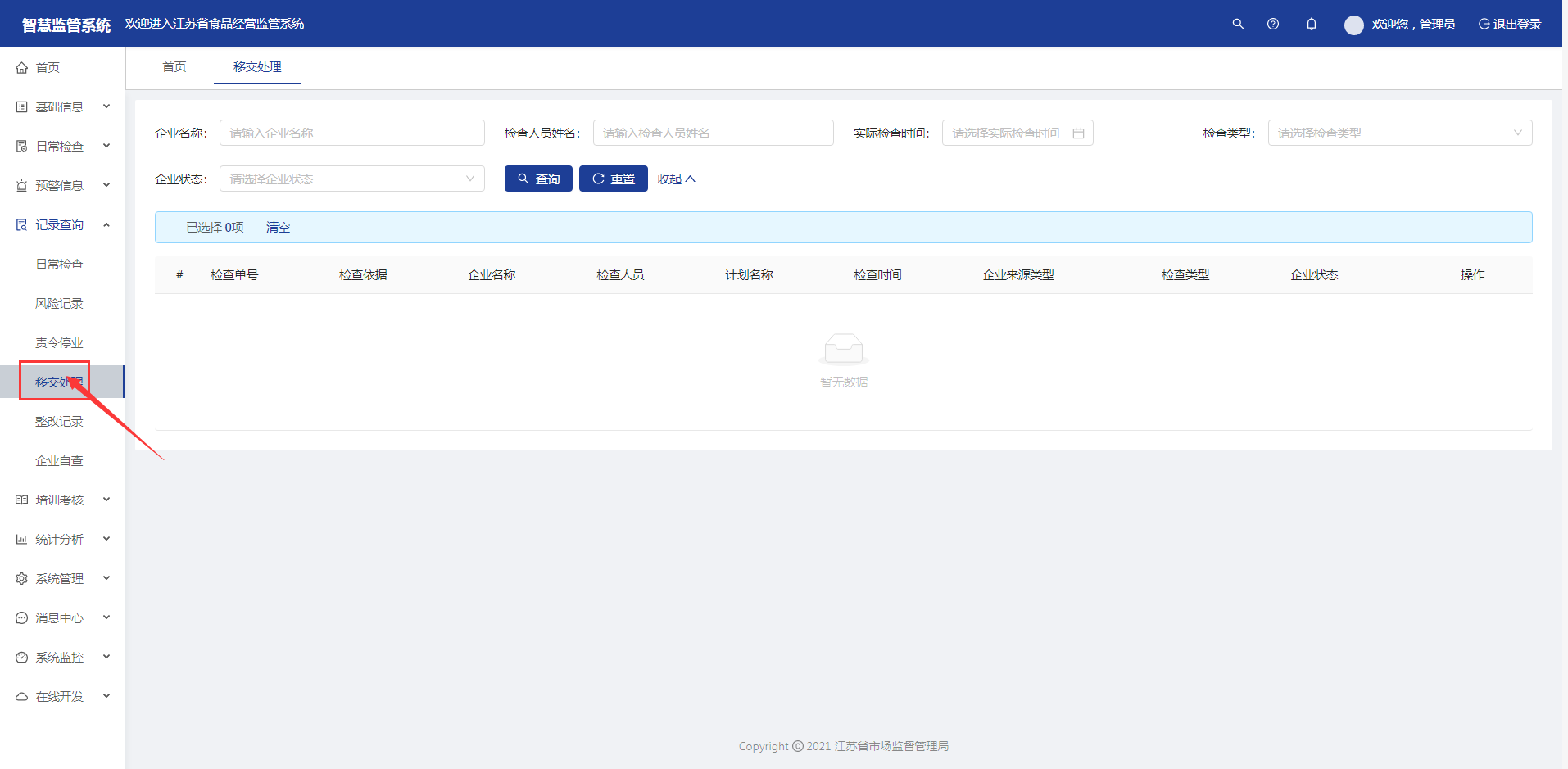Open the 企业状态 dropdown

point(351,179)
